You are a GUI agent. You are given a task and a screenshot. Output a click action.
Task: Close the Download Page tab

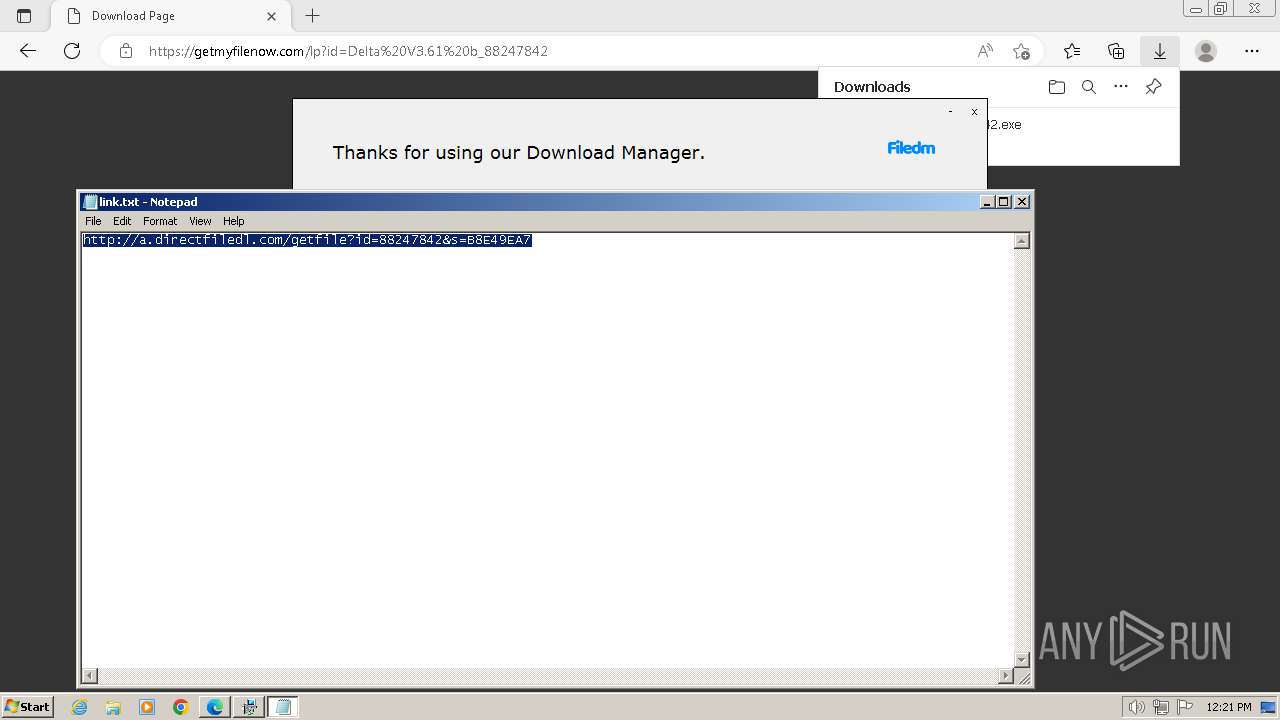[272, 16]
